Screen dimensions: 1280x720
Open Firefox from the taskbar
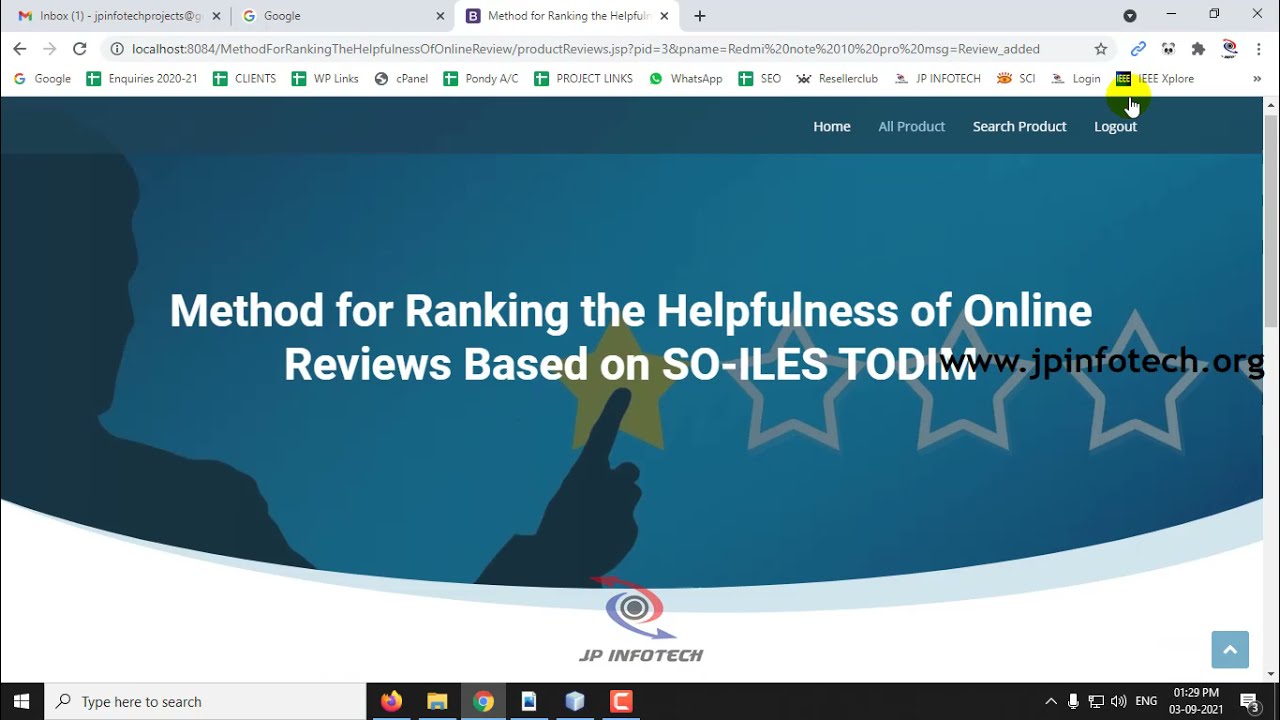coord(391,702)
